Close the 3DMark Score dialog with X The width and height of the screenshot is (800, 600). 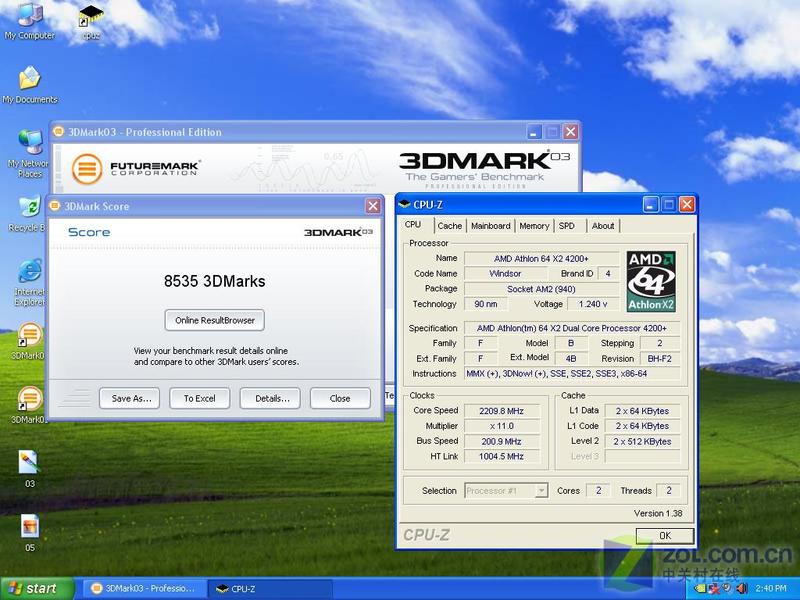(x=373, y=206)
